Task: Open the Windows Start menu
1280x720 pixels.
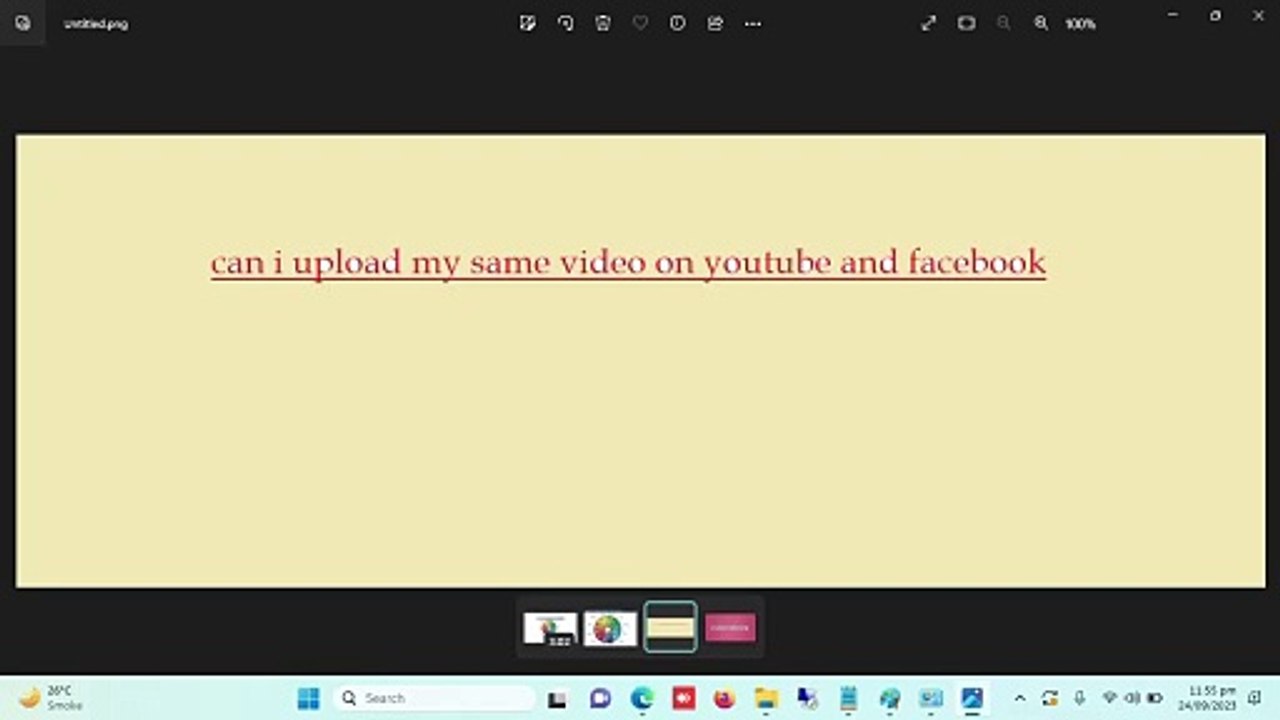Action: [x=308, y=698]
